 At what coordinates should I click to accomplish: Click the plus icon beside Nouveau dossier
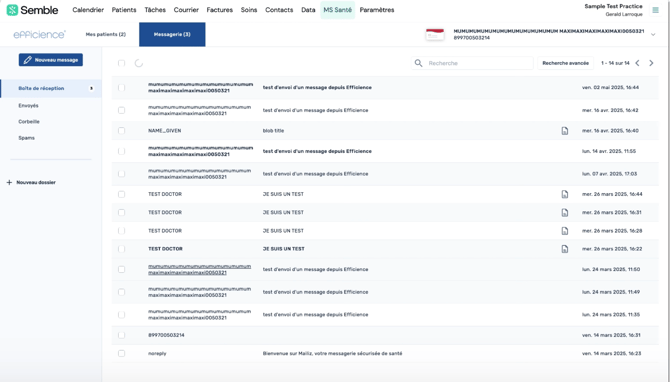tap(9, 182)
